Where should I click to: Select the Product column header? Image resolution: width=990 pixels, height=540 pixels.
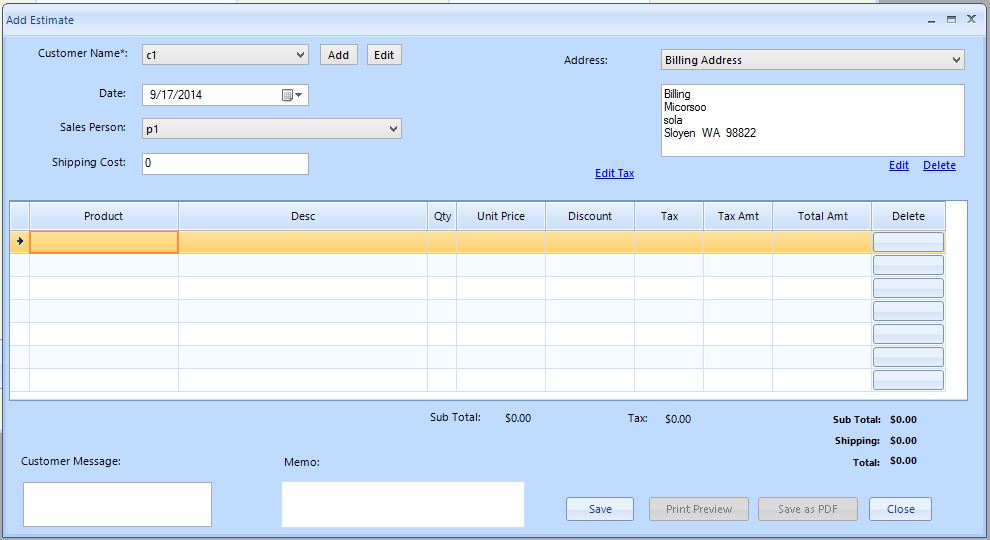coord(104,216)
